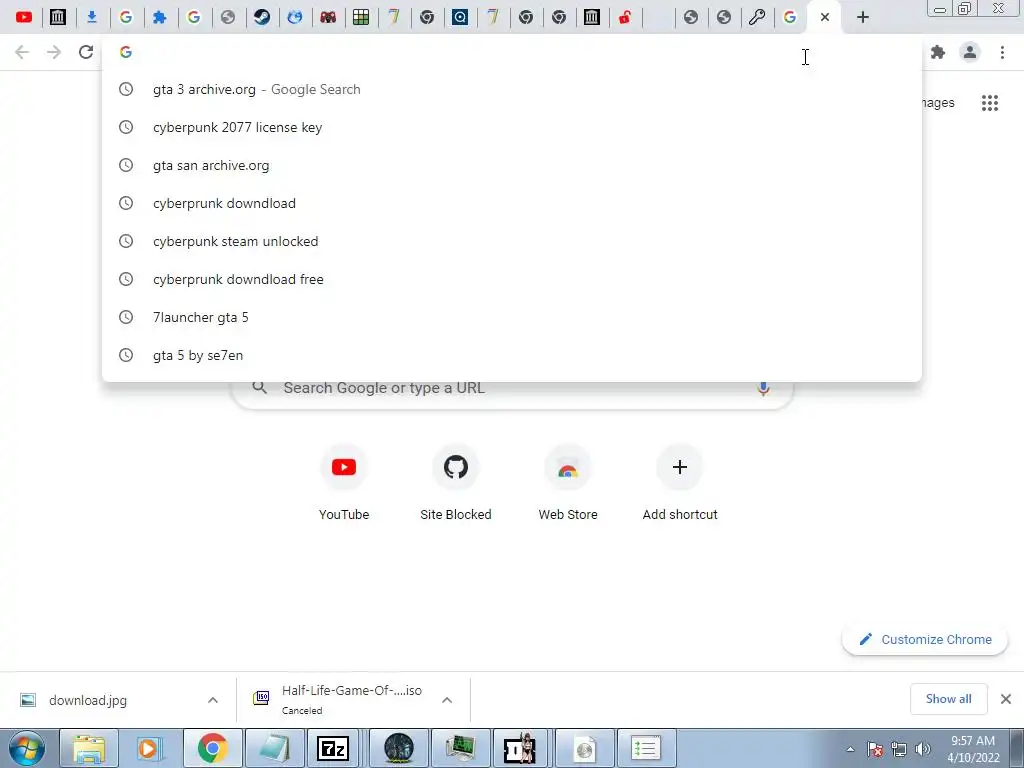Open the ISO disc file taskbar item

[x=583, y=748]
